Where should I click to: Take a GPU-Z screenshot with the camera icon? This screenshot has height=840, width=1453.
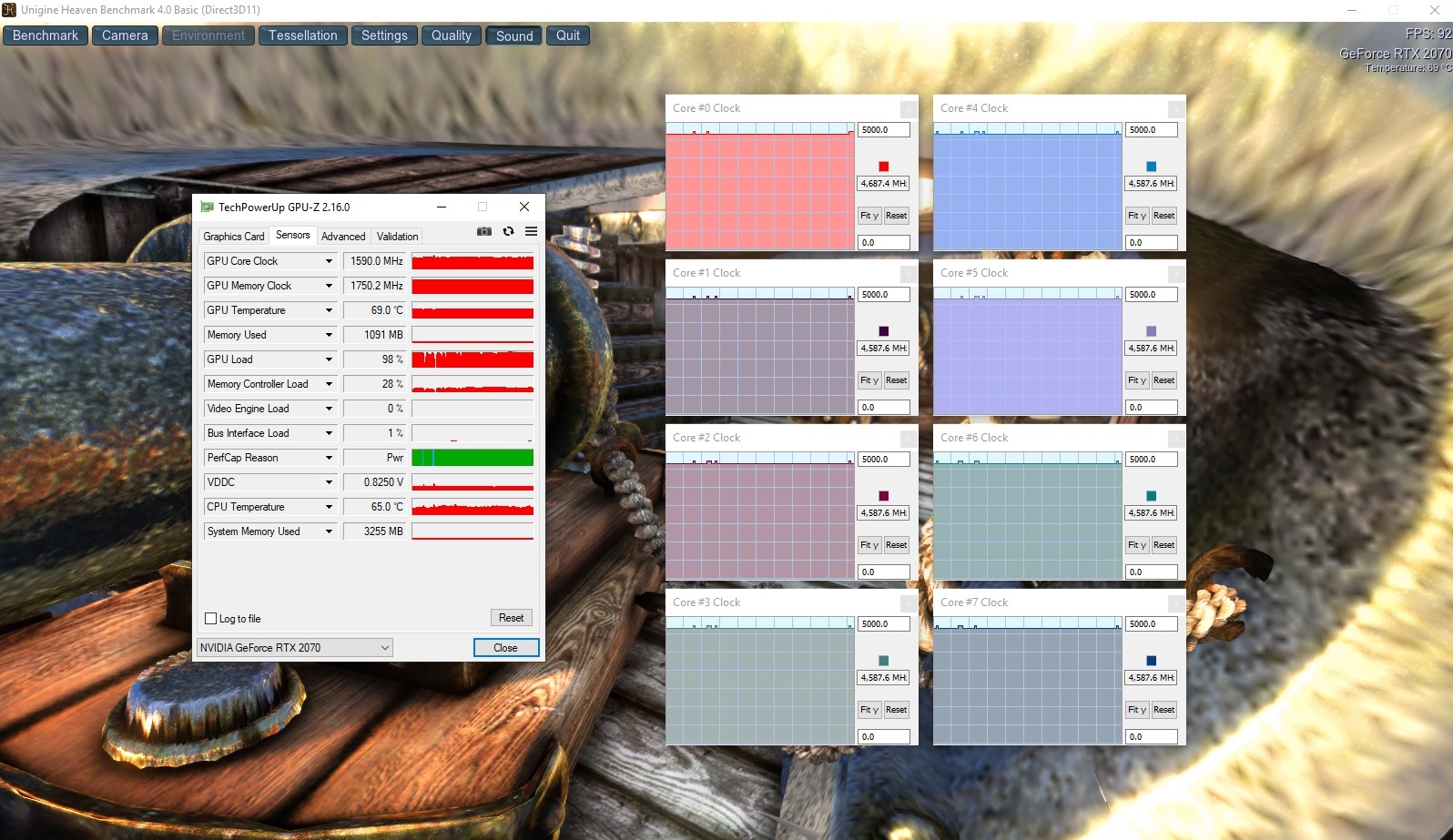[484, 232]
